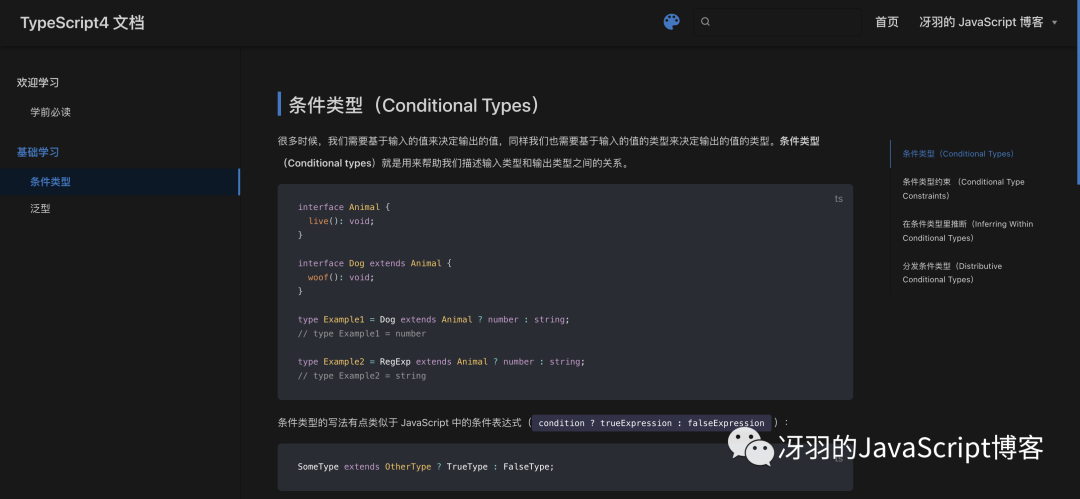Viewport: 1080px width, 499px height.
Task: Click the page heading 条件类型（Conditional Types）
Action: 413,105
